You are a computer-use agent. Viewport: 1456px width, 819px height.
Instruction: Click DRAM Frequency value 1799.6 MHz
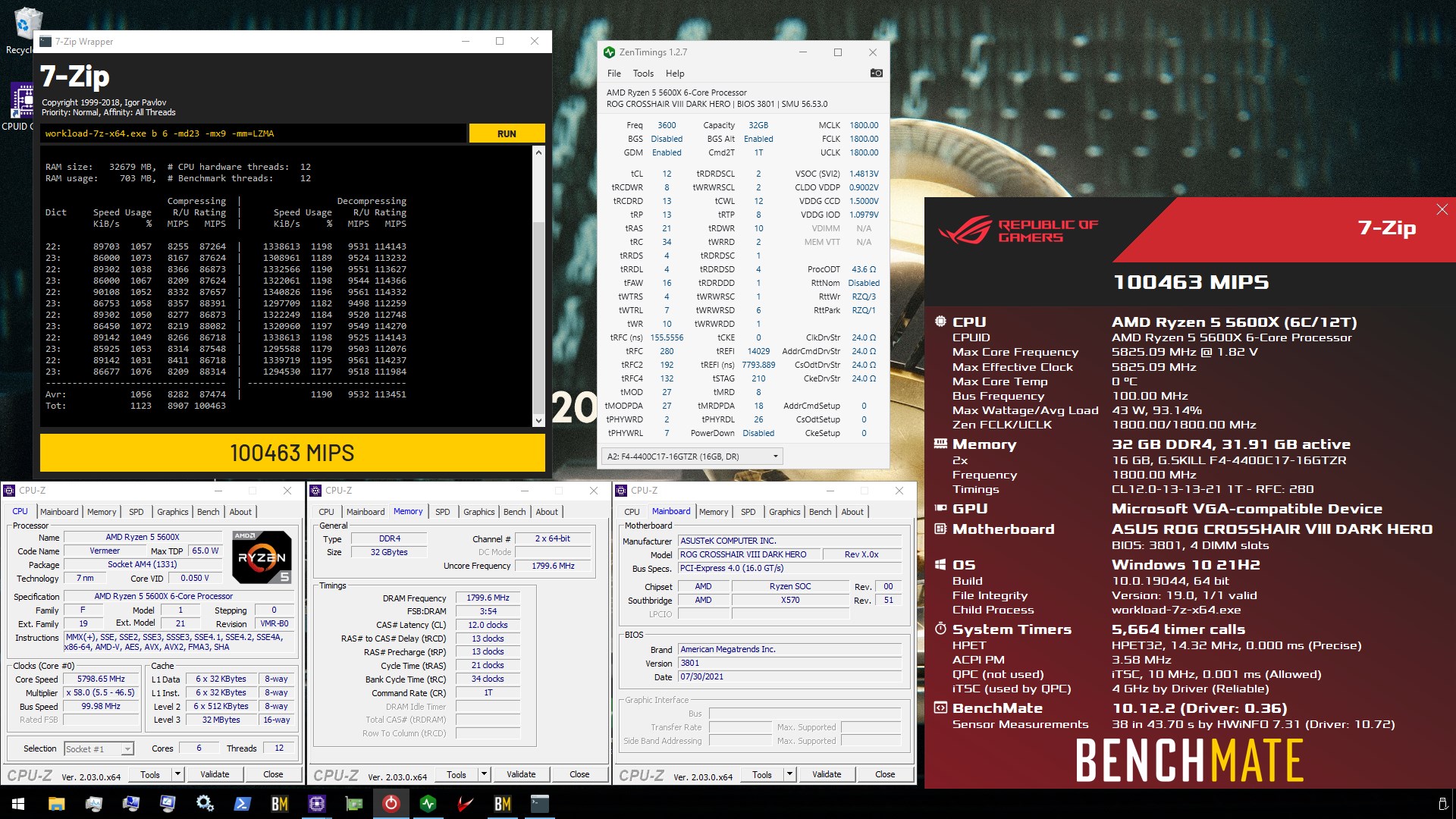click(488, 598)
